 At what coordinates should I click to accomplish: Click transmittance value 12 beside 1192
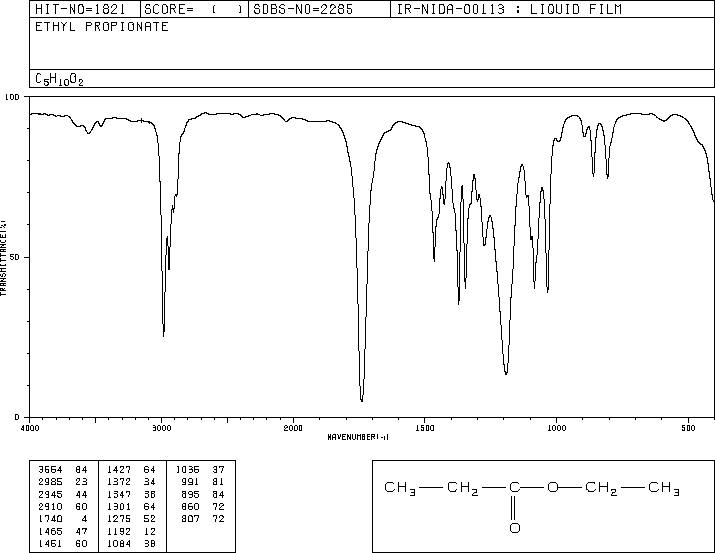(150, 531)
